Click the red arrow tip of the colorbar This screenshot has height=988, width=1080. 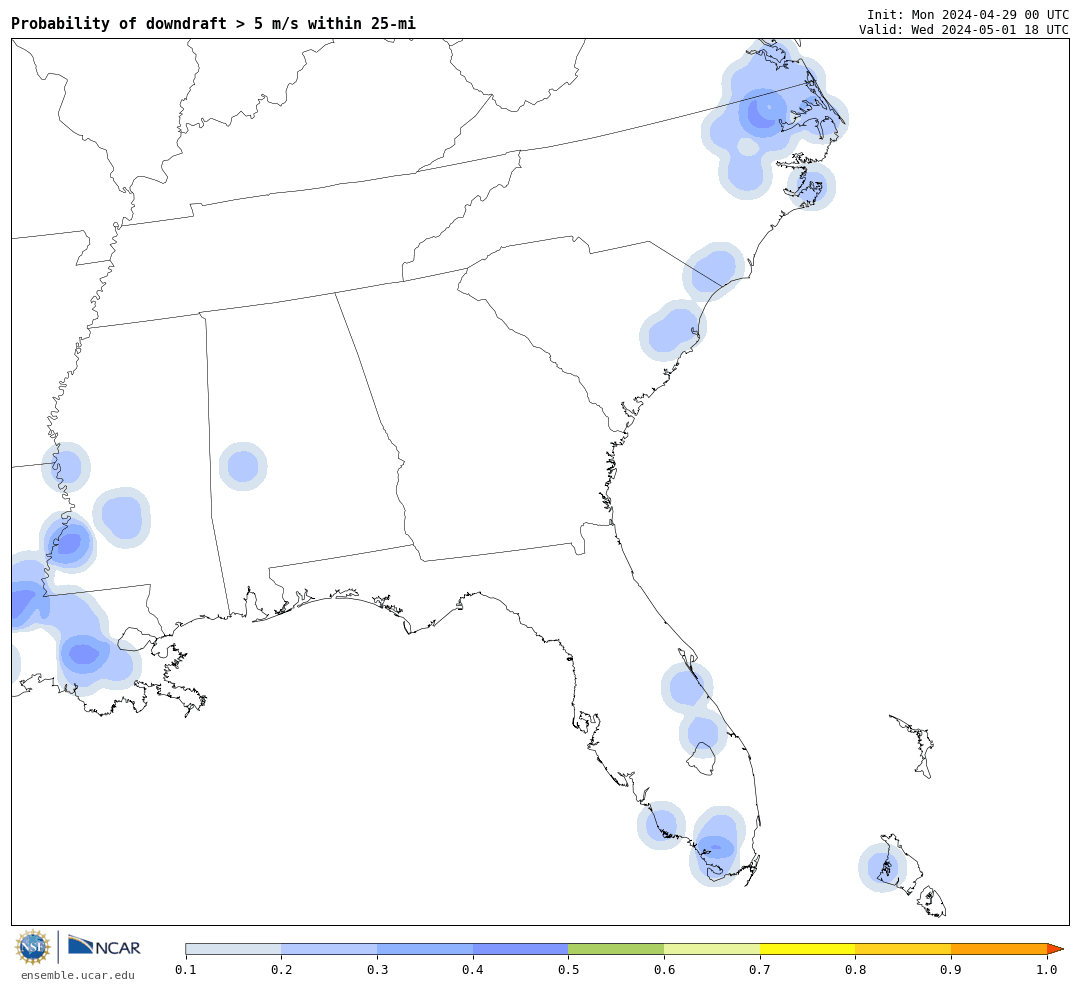click(1055, 949)
